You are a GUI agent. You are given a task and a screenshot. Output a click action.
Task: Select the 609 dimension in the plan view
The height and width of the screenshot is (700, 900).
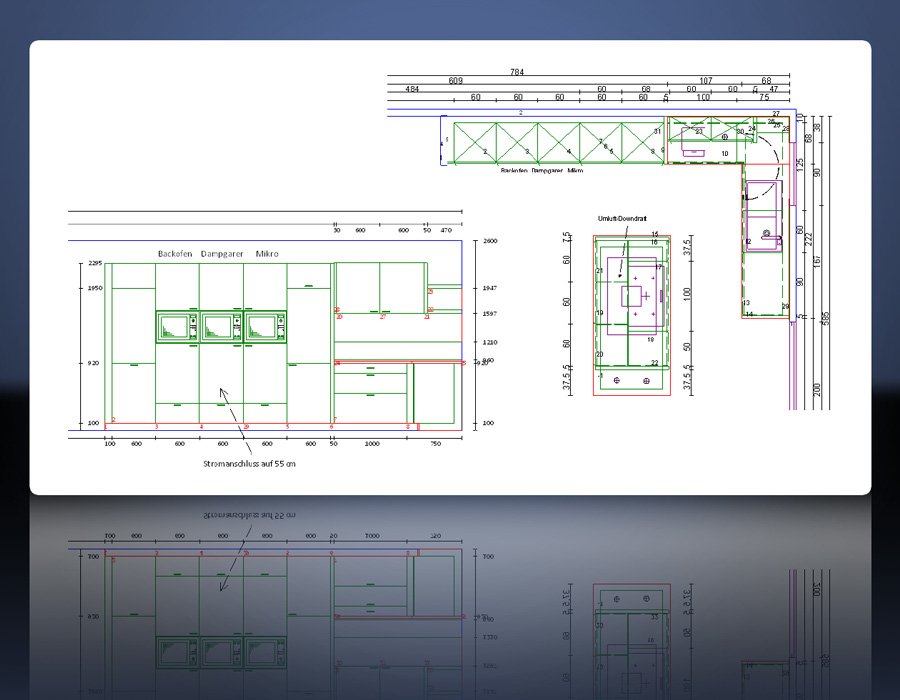click(x=455, y=80)
